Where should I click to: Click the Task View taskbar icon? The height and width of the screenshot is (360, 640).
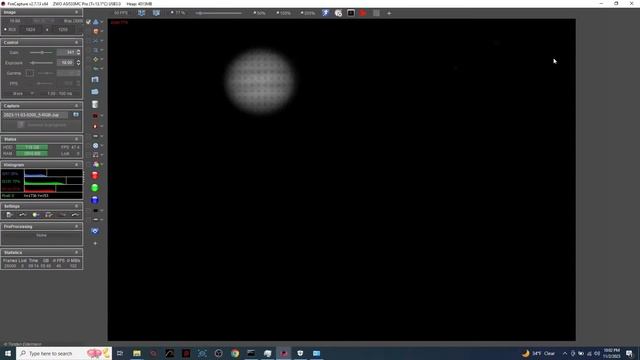coord(120,353)
